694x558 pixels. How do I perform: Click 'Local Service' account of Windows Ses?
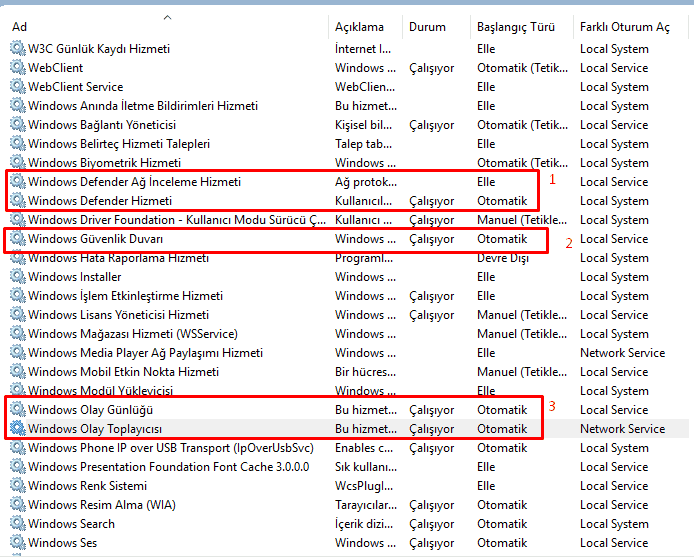pos(614,543)
